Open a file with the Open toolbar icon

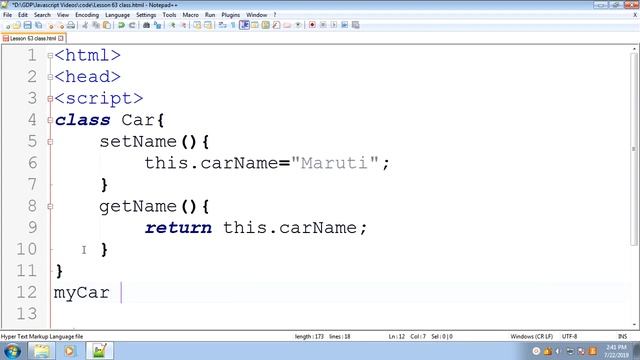click(x=17, y=25)
